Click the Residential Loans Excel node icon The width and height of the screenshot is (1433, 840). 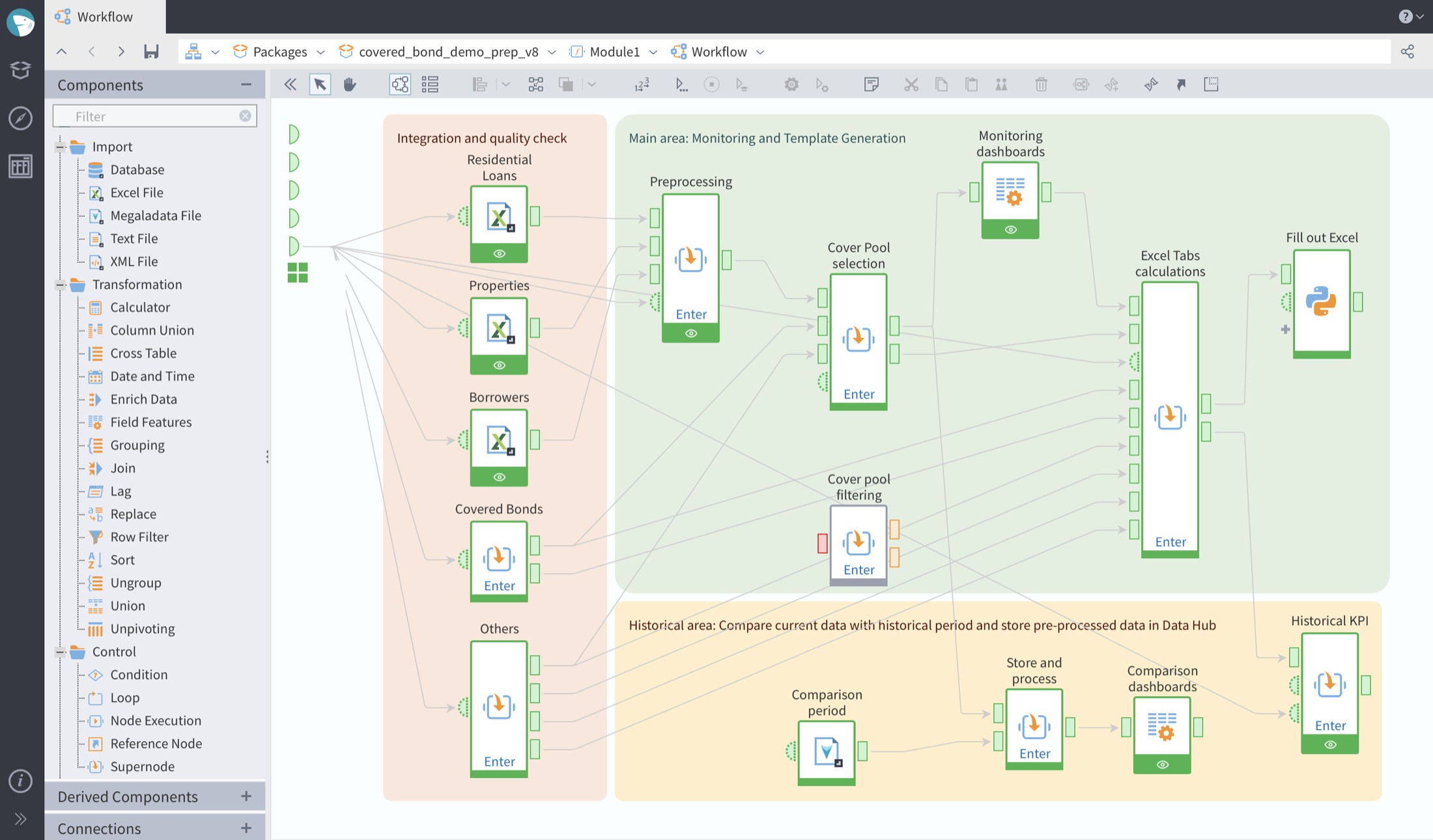tap(499, 217)
